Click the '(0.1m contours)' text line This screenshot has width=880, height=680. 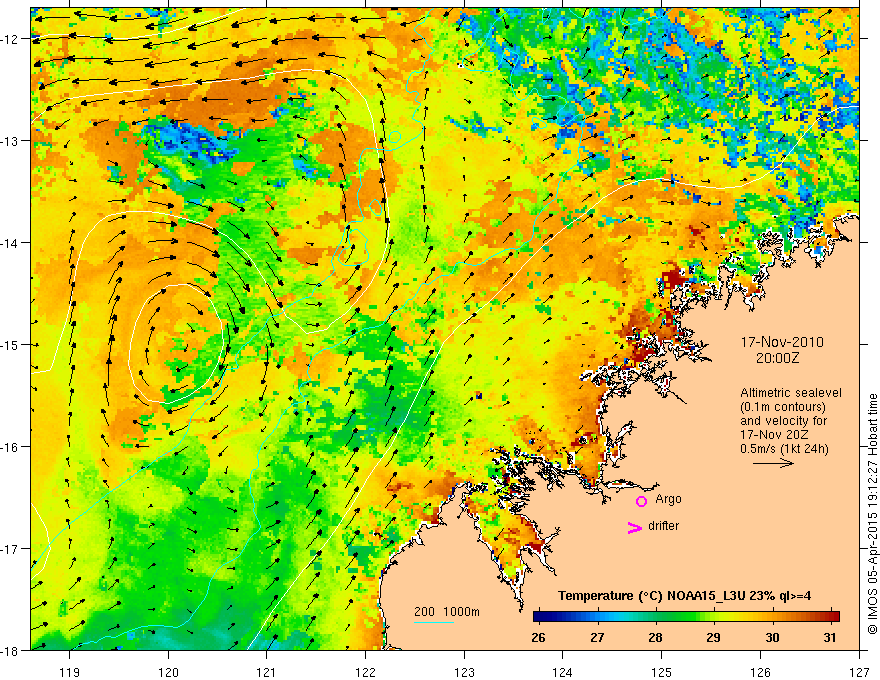783,407
